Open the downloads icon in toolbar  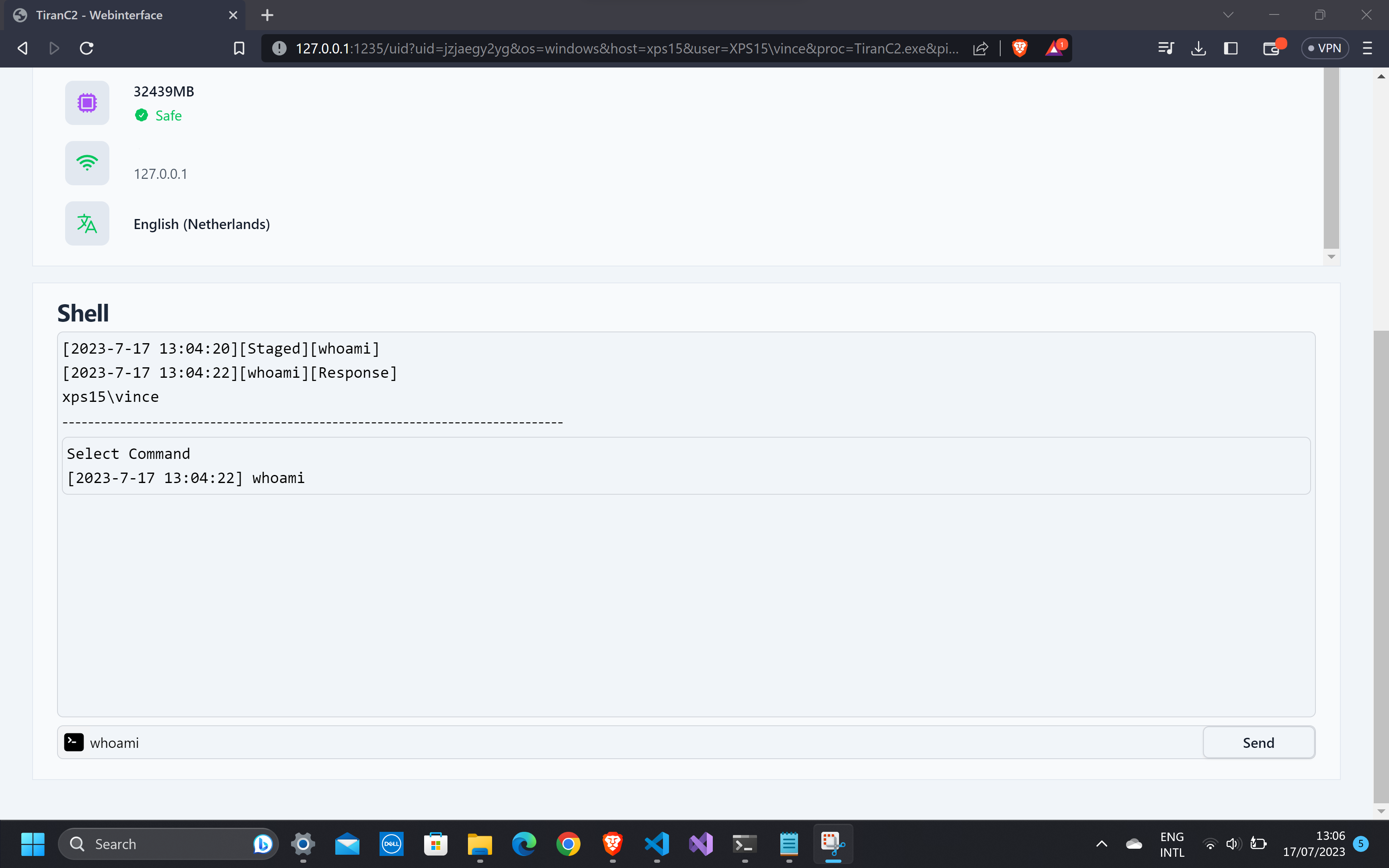(1198, 48)
